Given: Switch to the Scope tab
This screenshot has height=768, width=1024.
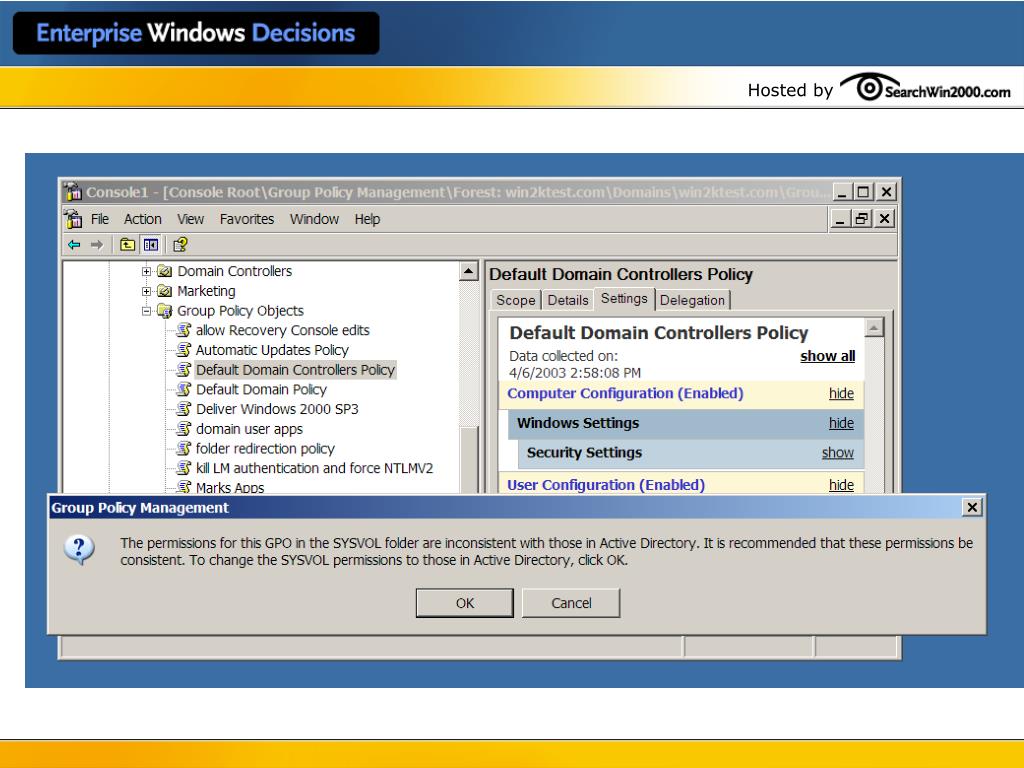Looking at the screenshot, I should point(515,300).
